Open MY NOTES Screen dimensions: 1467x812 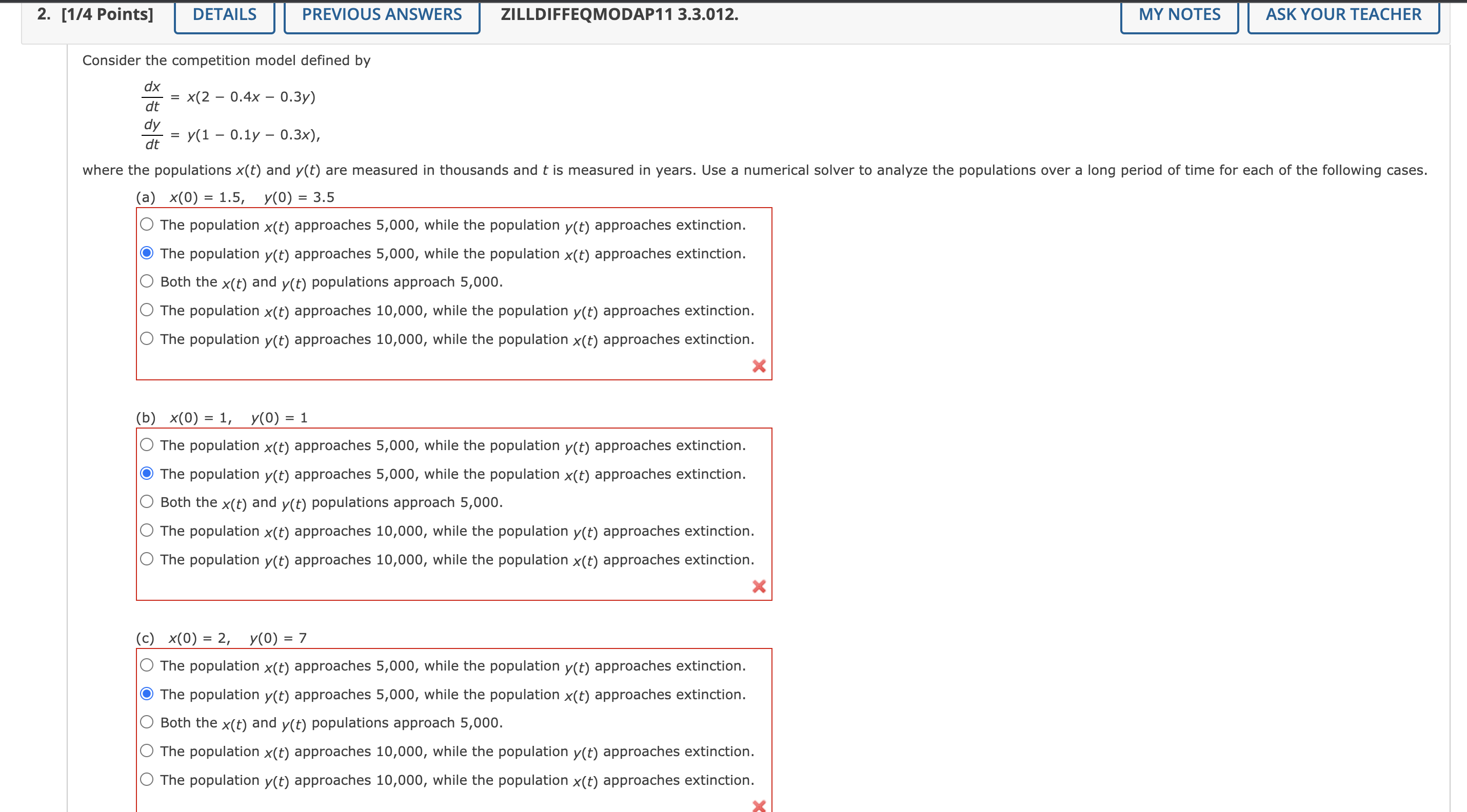click(1179, 15)
